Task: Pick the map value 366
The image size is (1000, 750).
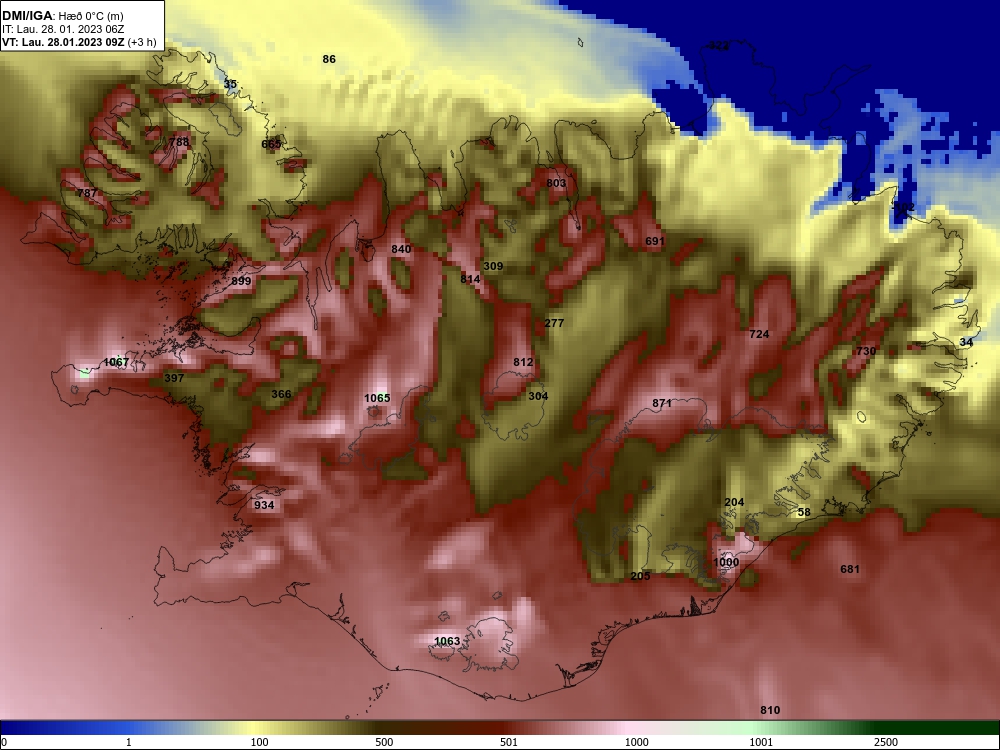Action: [281, 394]
